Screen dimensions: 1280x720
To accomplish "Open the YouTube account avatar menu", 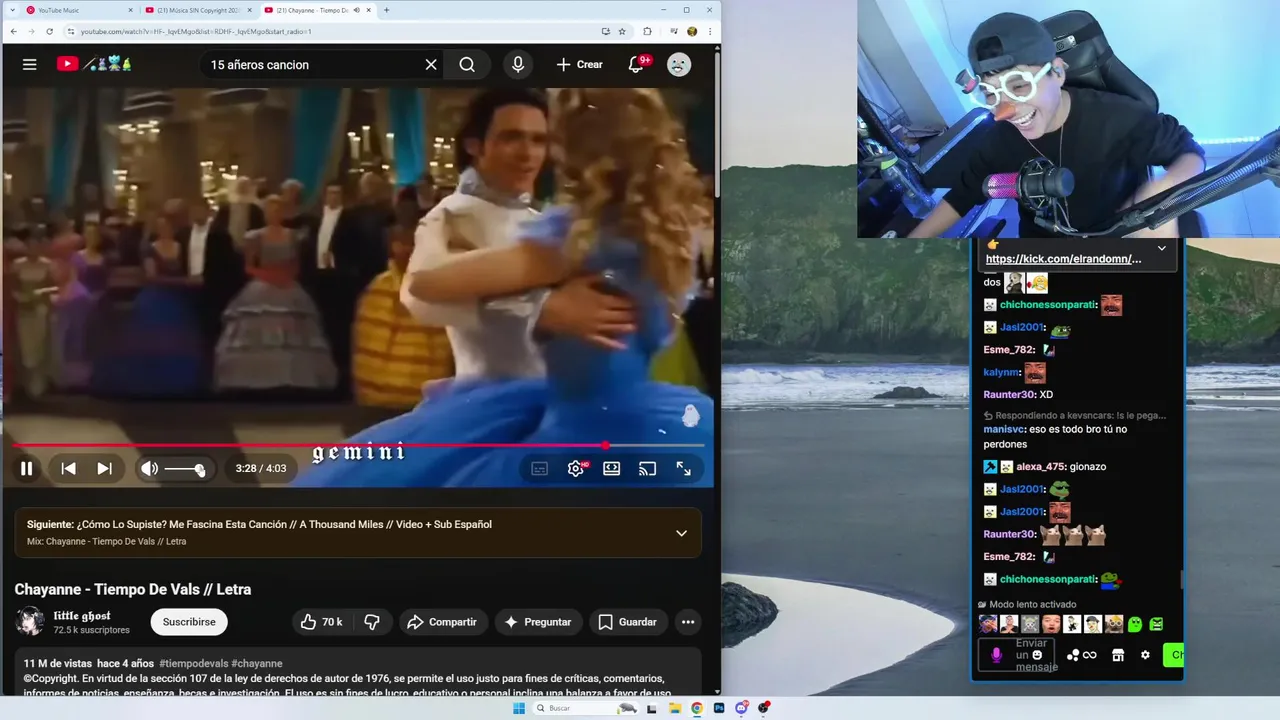I will 679,64.
